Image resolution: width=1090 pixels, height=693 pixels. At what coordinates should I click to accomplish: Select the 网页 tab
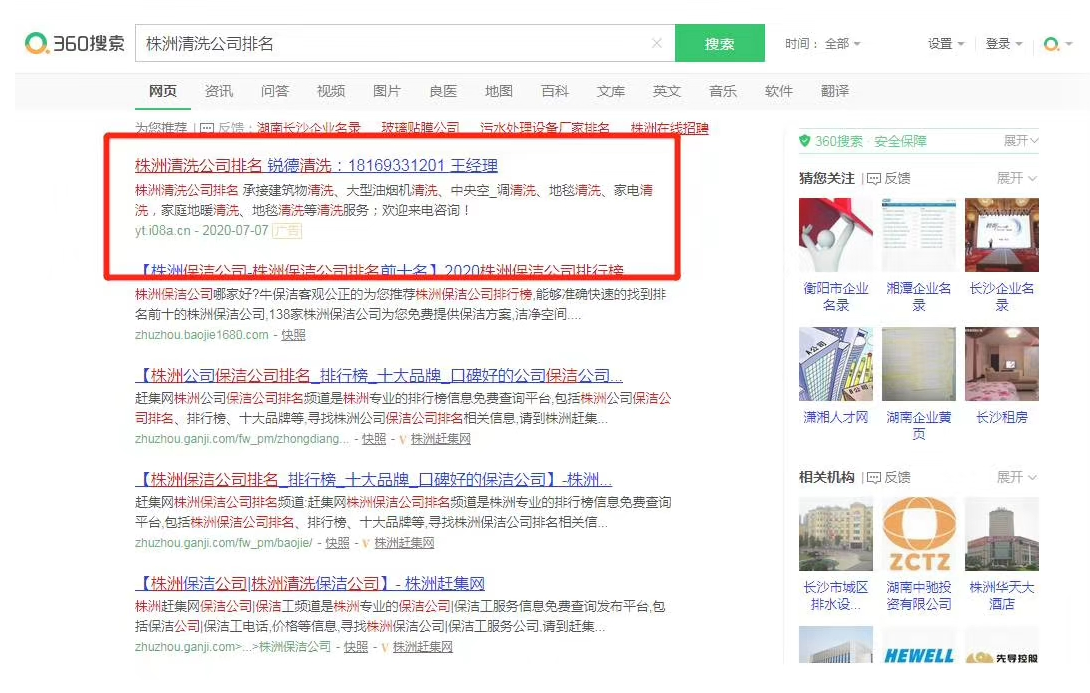click(163, 91)
